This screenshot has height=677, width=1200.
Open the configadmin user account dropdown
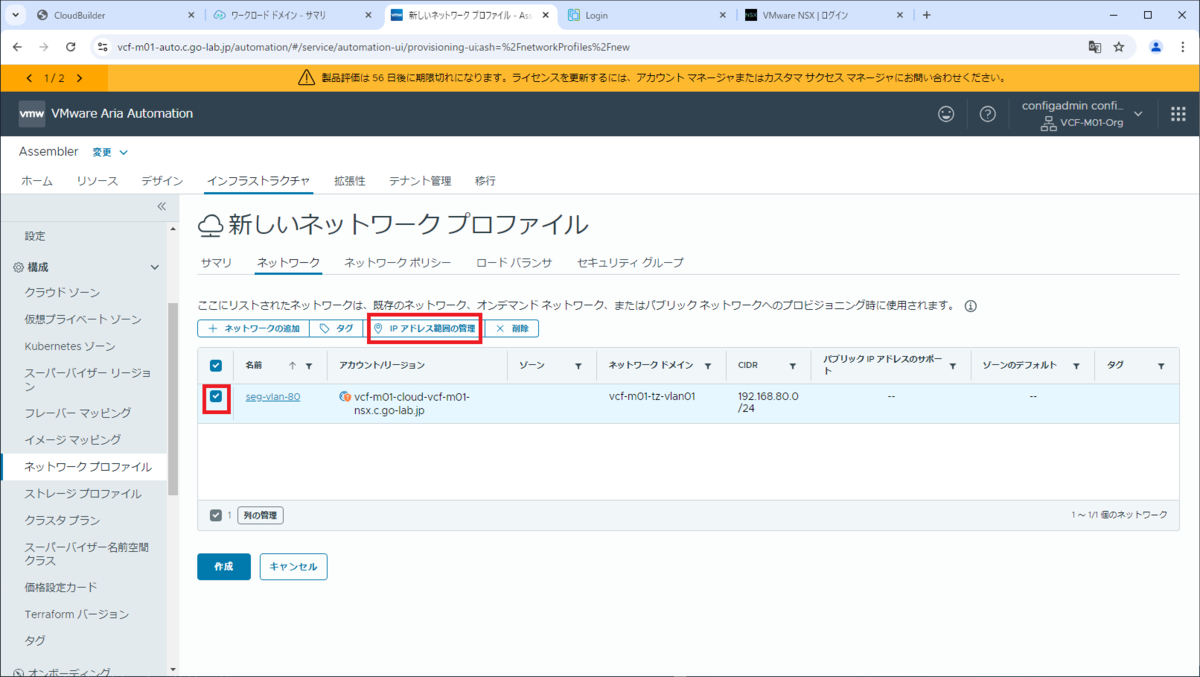coord(1083,114)
